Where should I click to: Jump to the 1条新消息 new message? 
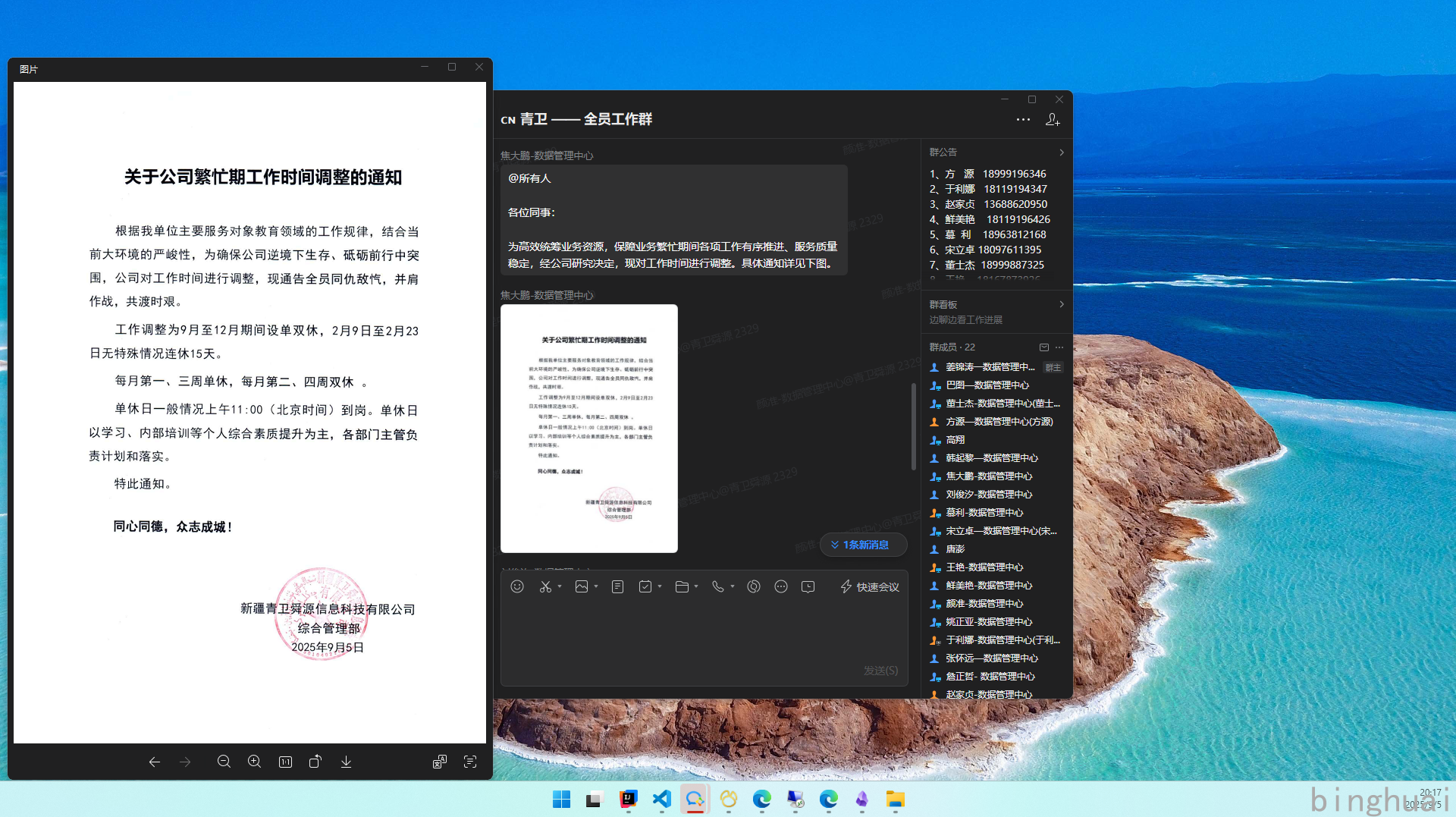(864, 545)
